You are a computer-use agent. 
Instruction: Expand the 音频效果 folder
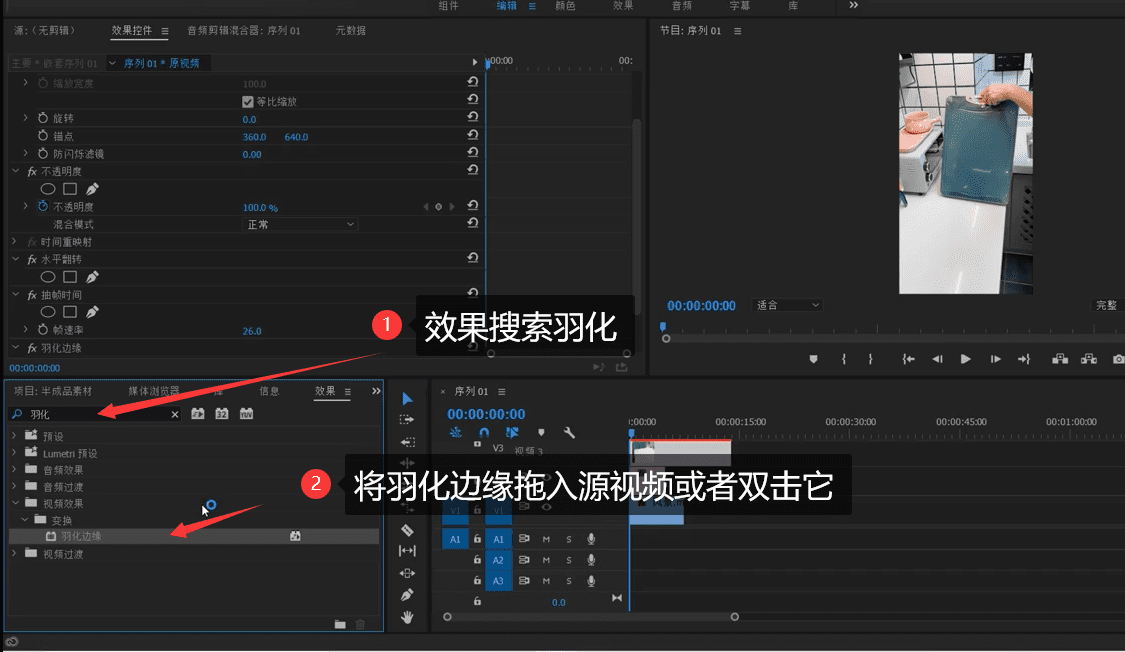click(14, 469)
